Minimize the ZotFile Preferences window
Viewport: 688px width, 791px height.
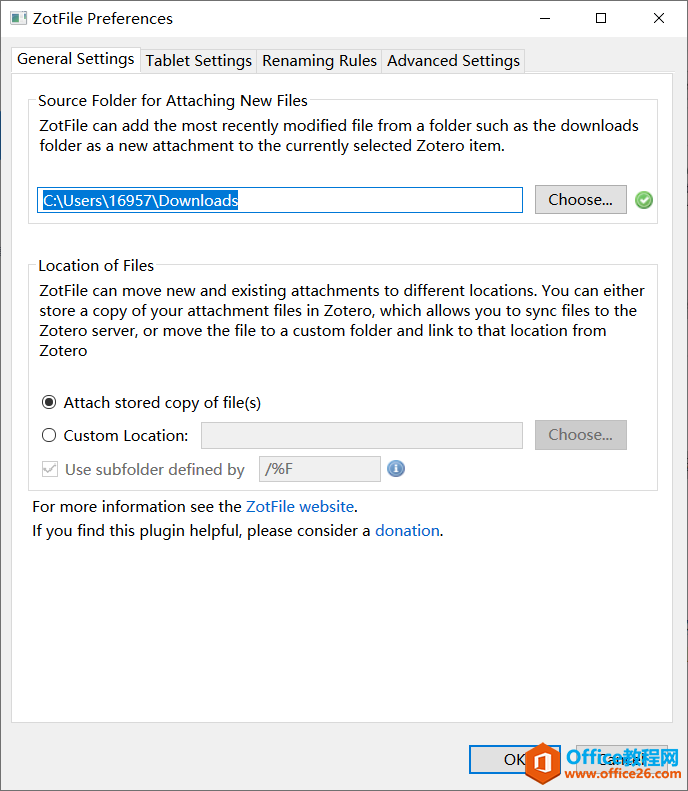click(545, 19)
